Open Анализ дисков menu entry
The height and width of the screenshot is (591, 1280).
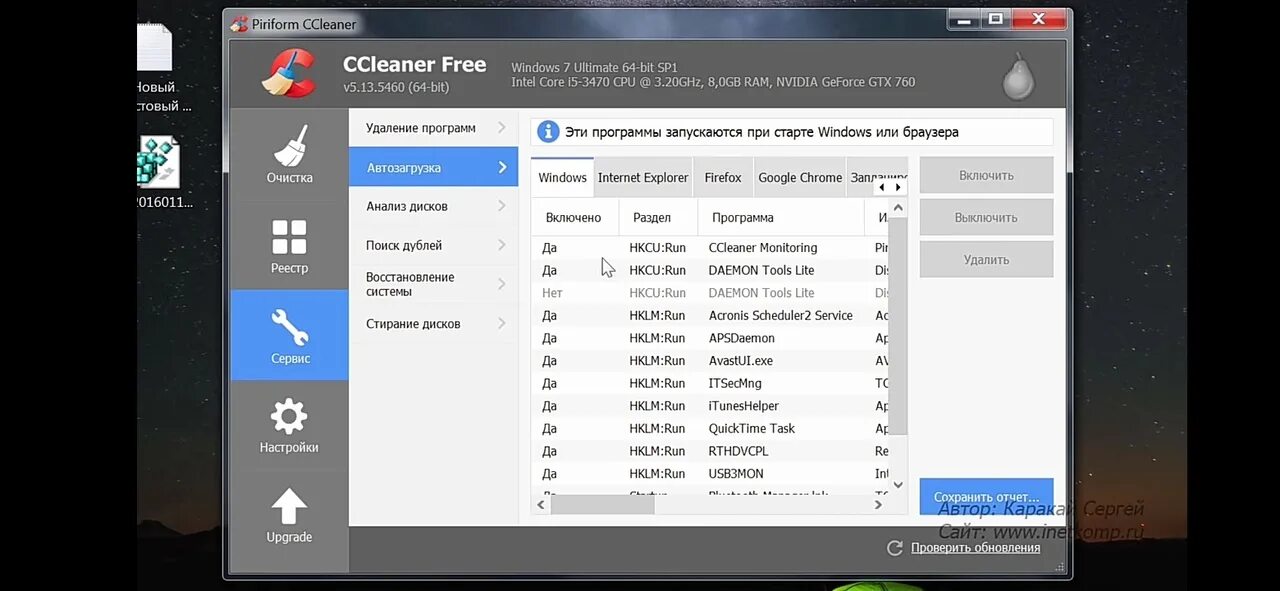coord(433,206)
